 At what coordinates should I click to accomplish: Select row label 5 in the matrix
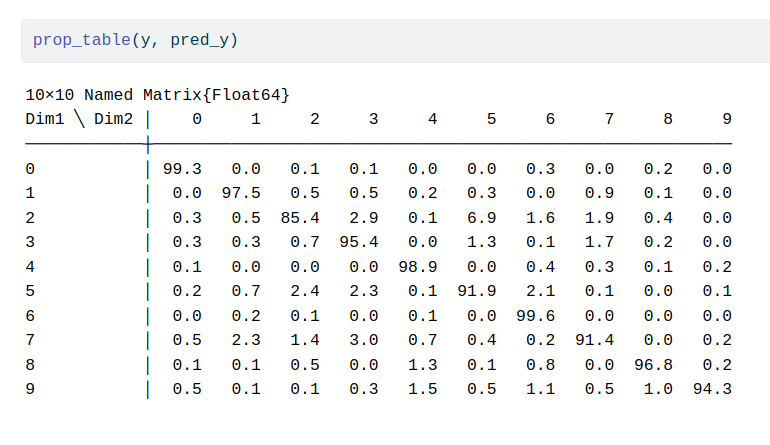[30, 291]
